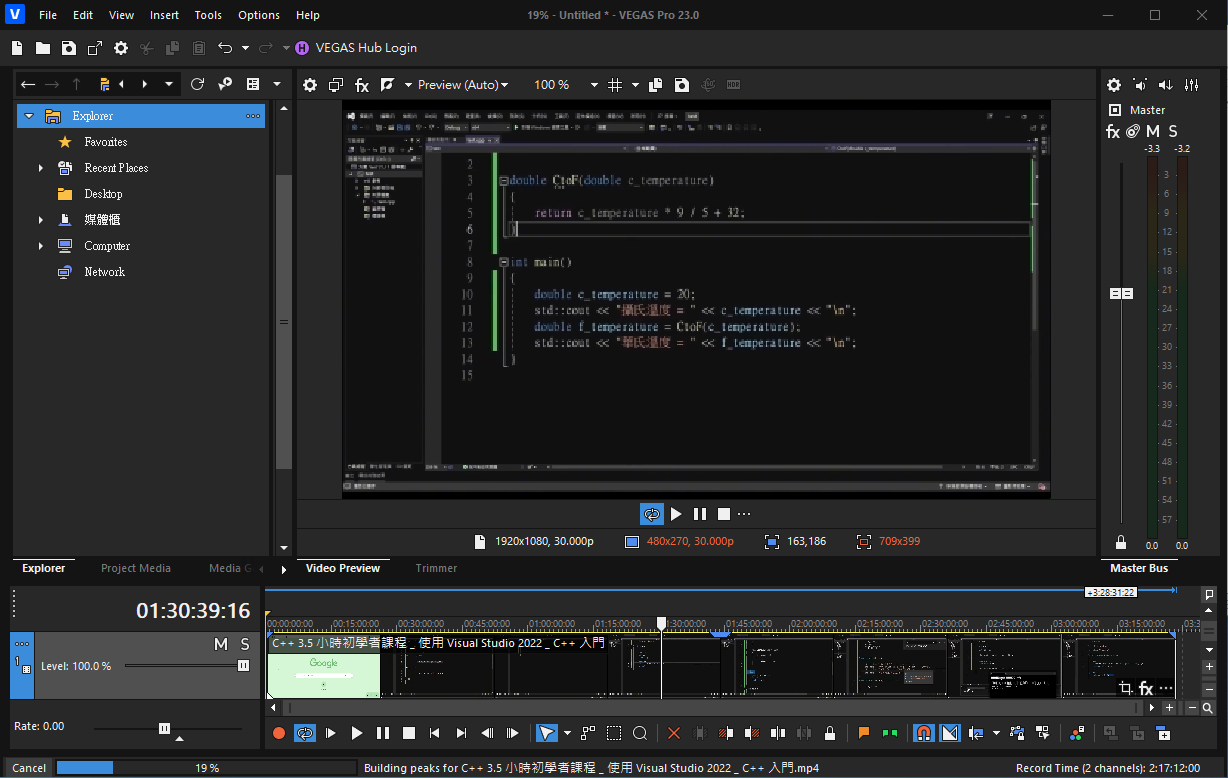Toggle the preview overlays grid icon
The image size is (1228, 778).
coord(615,85)
